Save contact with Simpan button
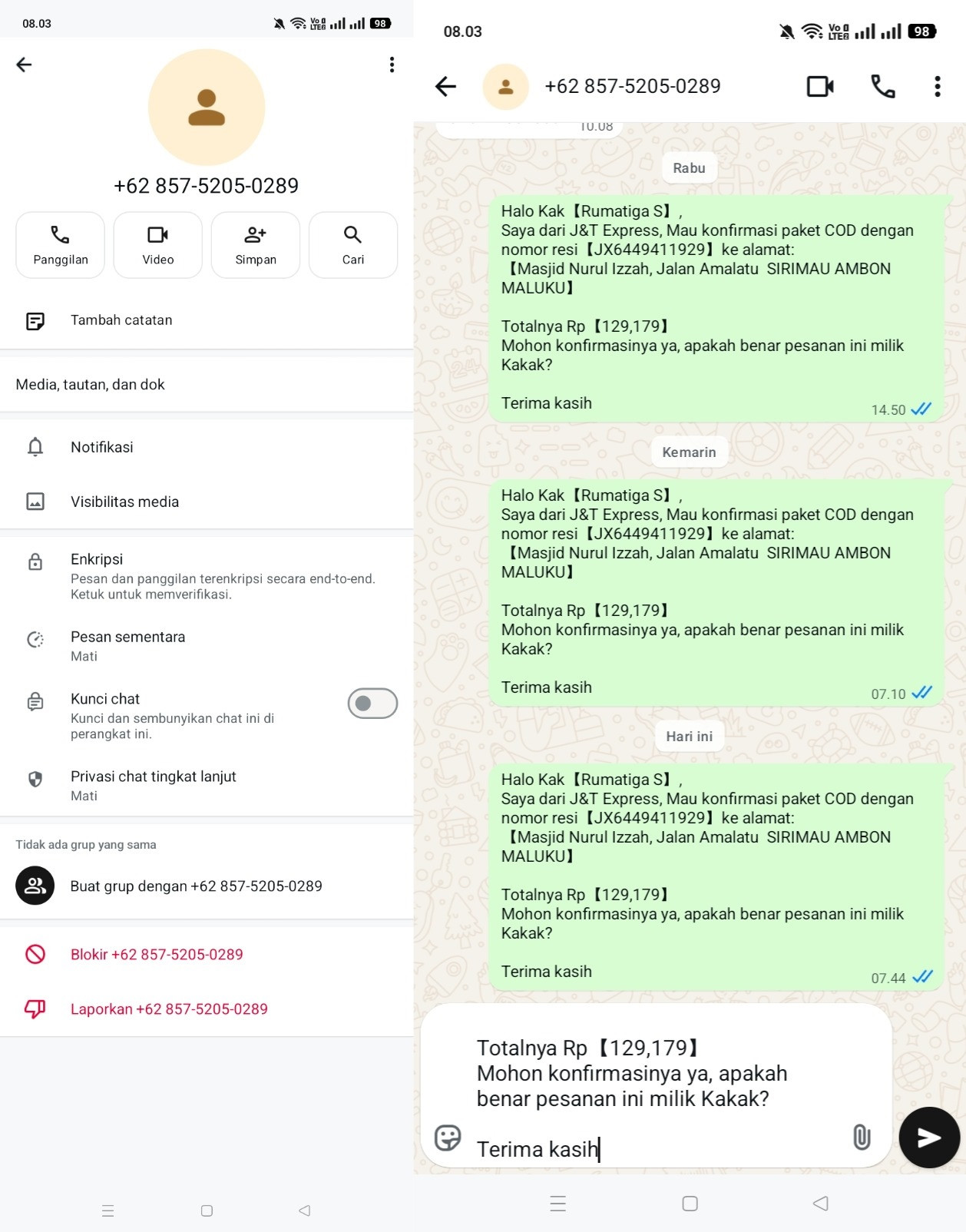 [x=256, y=245]
